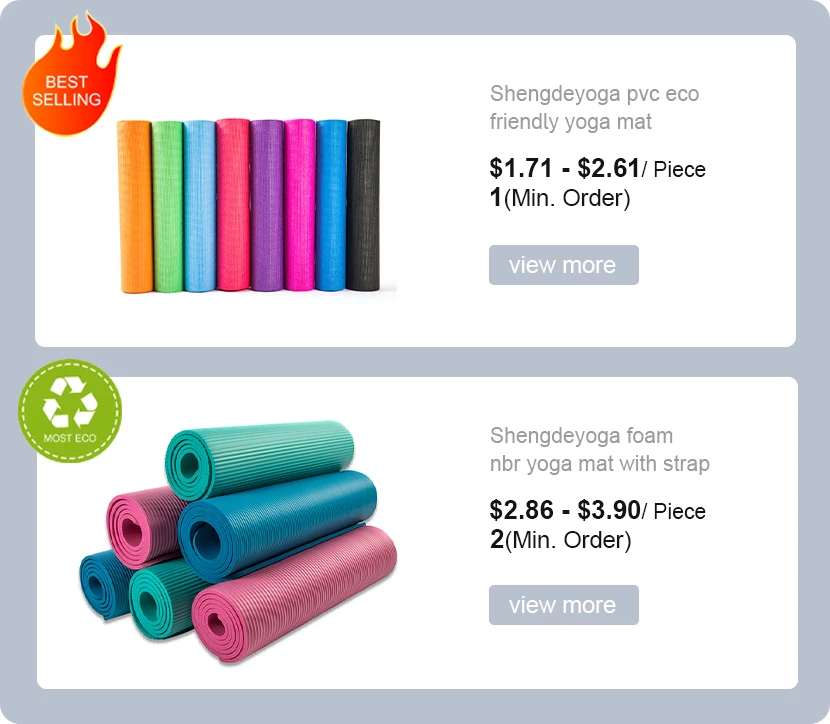The width and height of the screenshot is (830, 724).
Task: Click the top teal foam mat roll
Action: coord(260,456)
